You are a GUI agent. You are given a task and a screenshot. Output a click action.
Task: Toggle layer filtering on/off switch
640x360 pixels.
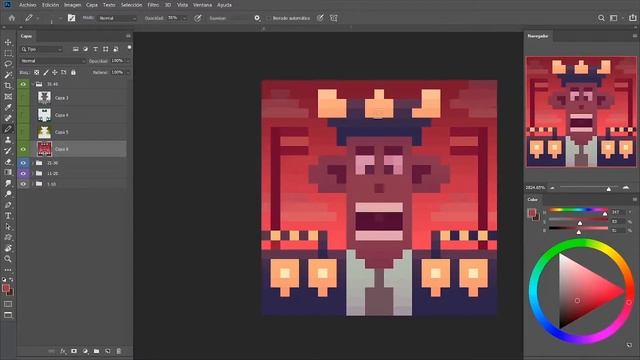pos(129,48)
